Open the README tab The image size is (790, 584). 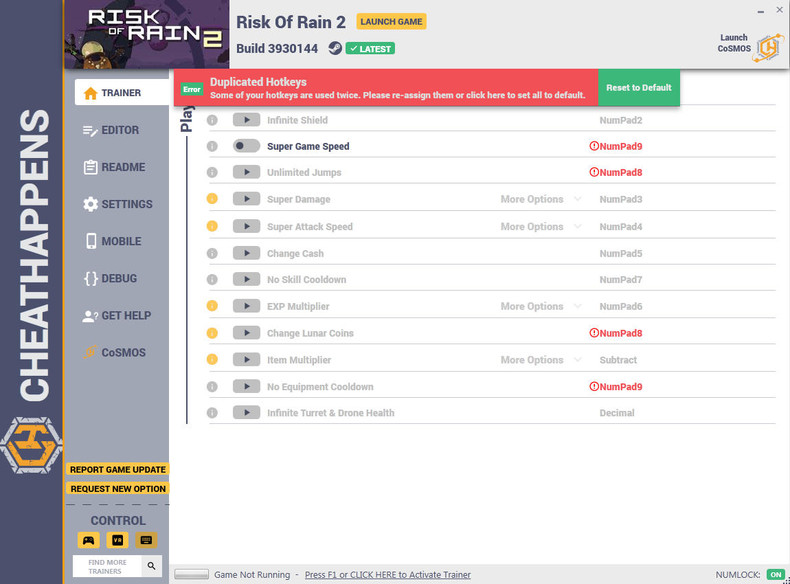click(114, 167)
